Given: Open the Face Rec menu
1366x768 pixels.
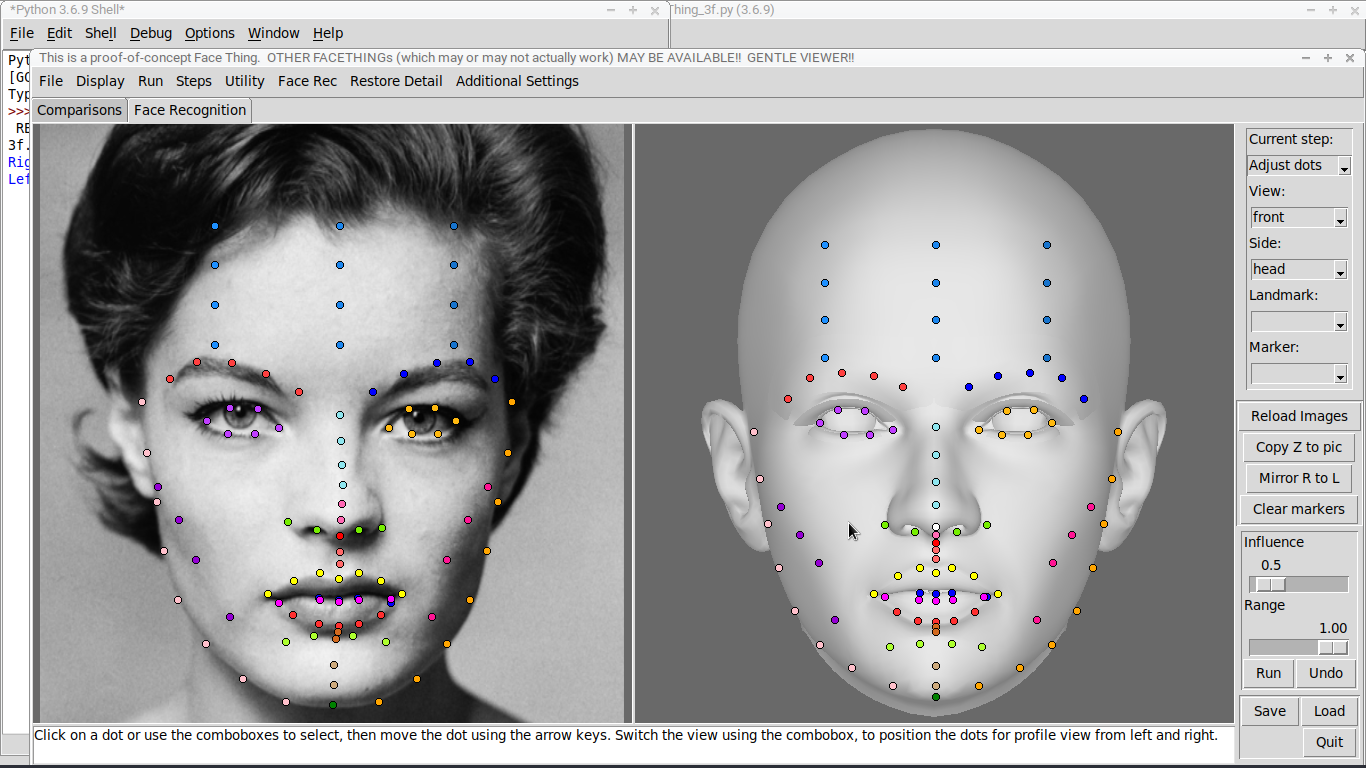Looking at the screenshot, I should (307, 81).
